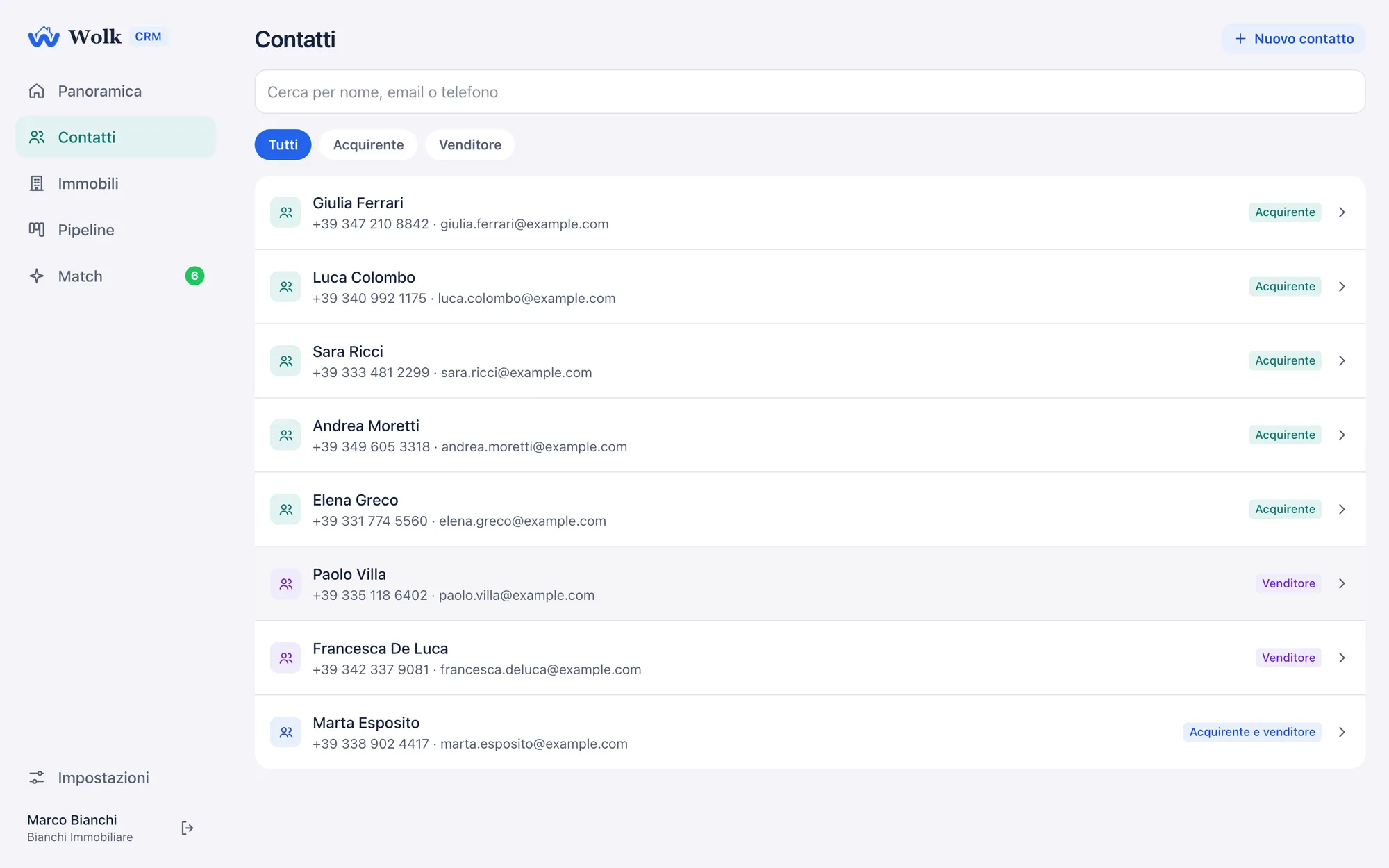Click the name Luca Colombo
Screen dimensions: 1389x868
(x=364, y=277)
